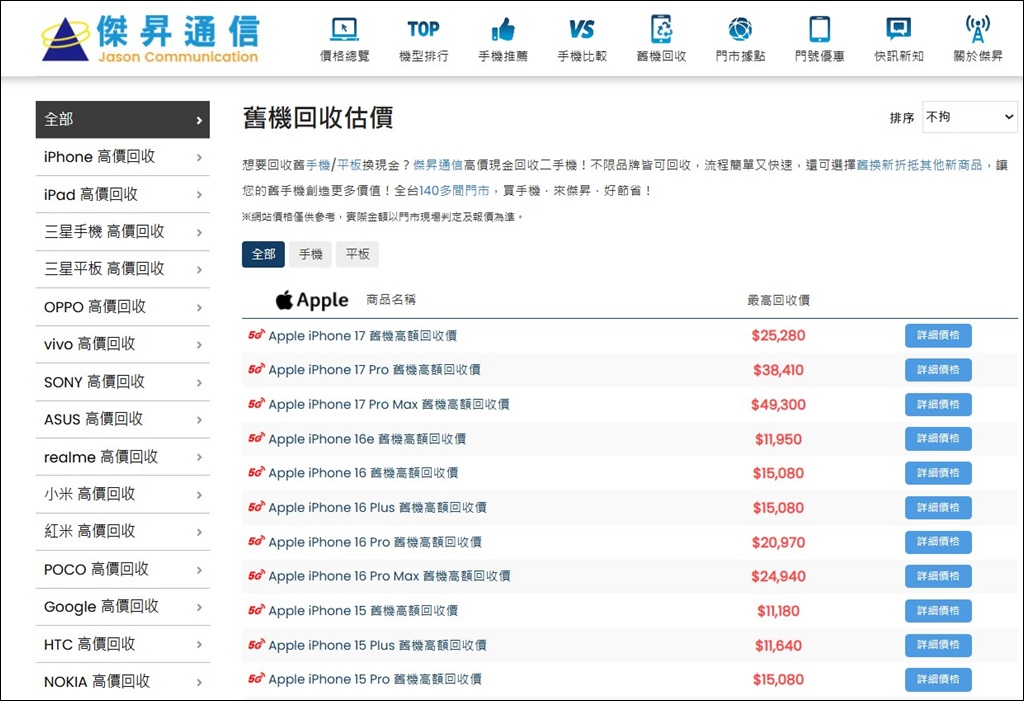This screenshot has width=1024, height=701.
Task: Expand the Google 高價回收 category
Action: coord(122,606)
